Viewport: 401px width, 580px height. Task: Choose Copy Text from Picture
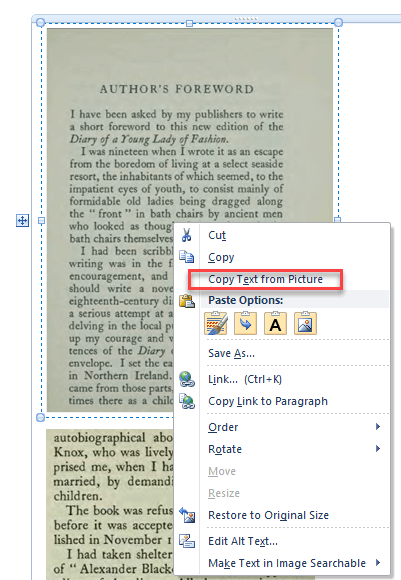265,279
